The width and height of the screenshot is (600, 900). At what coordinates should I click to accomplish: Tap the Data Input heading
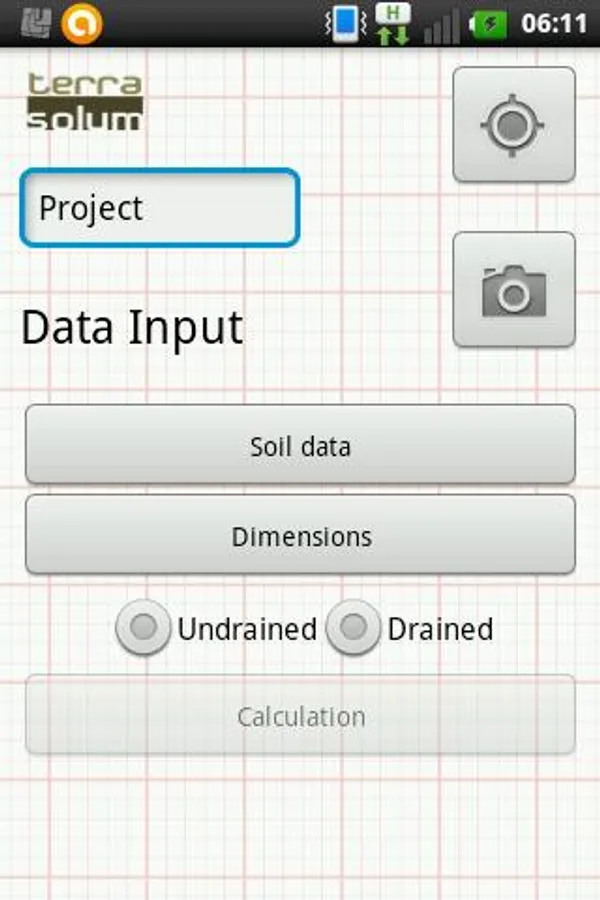132,328
